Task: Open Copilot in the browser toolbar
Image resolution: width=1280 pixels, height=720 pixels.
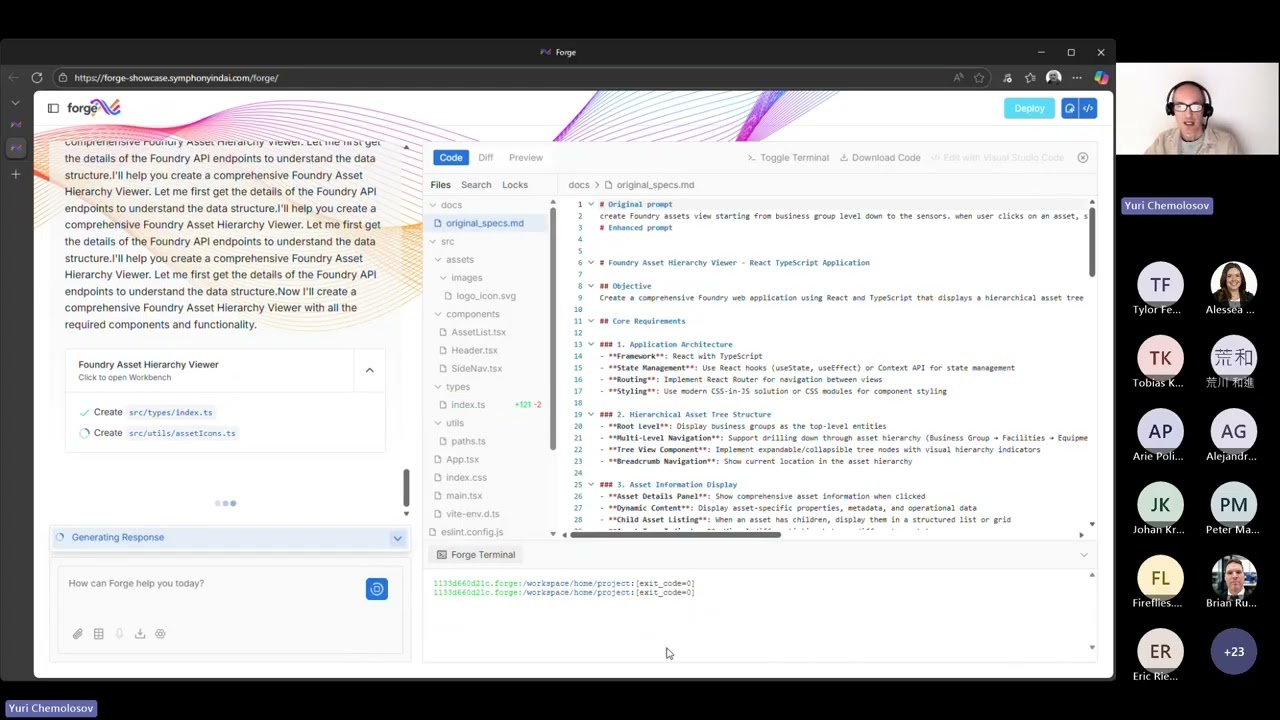Action: (x=1101, y=77)
